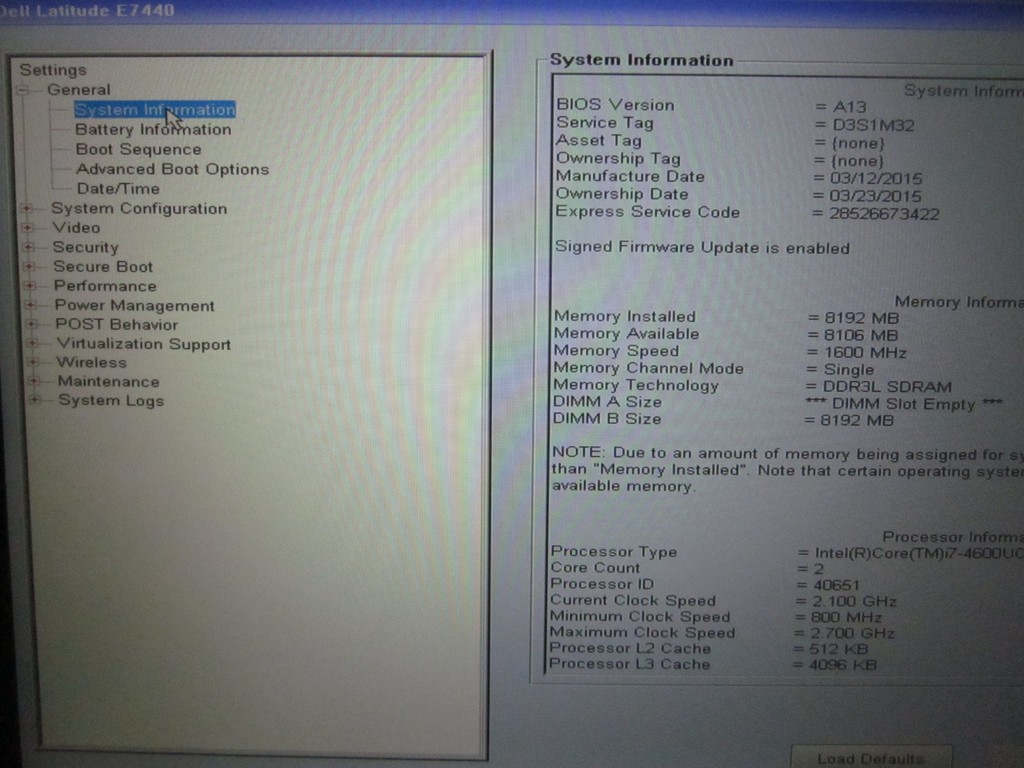Select the System Logs label

coord(111,400)
